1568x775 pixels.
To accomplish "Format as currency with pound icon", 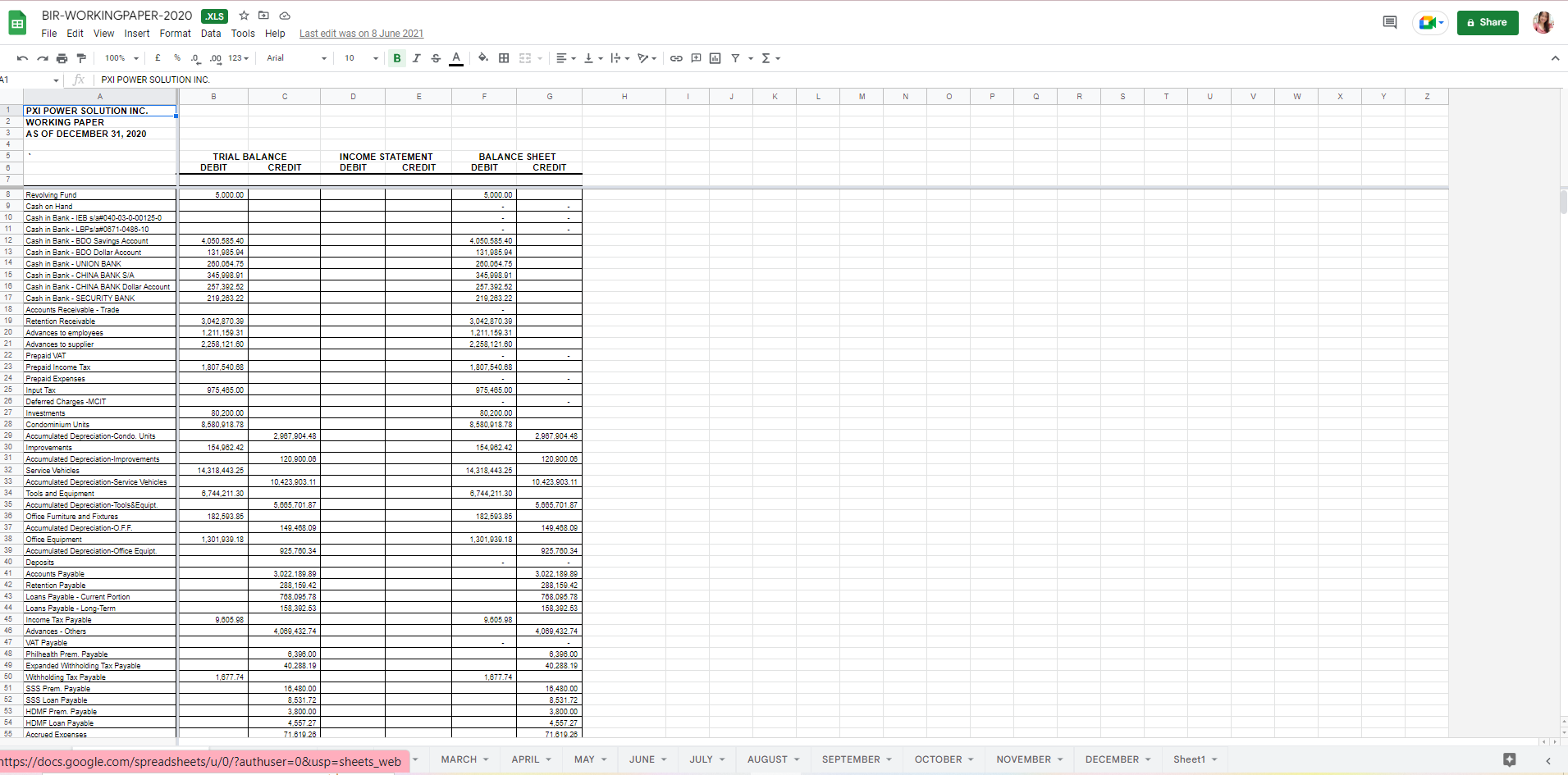I will tap(158, 58).
